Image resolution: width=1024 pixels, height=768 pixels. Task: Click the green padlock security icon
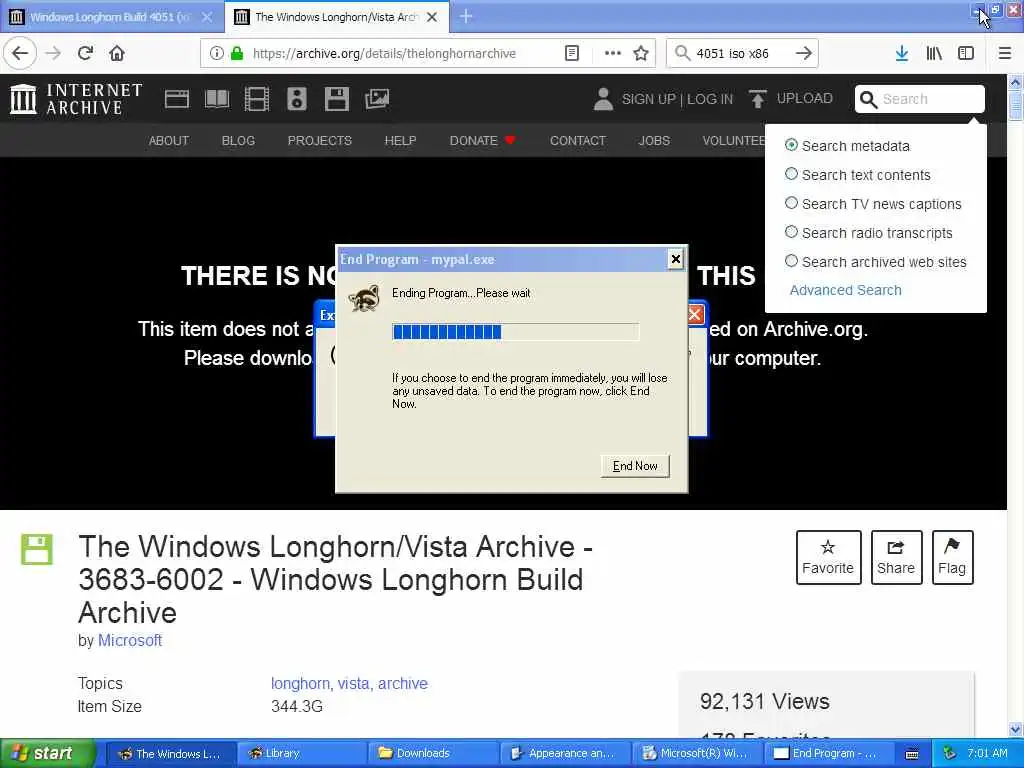(236, 54)
